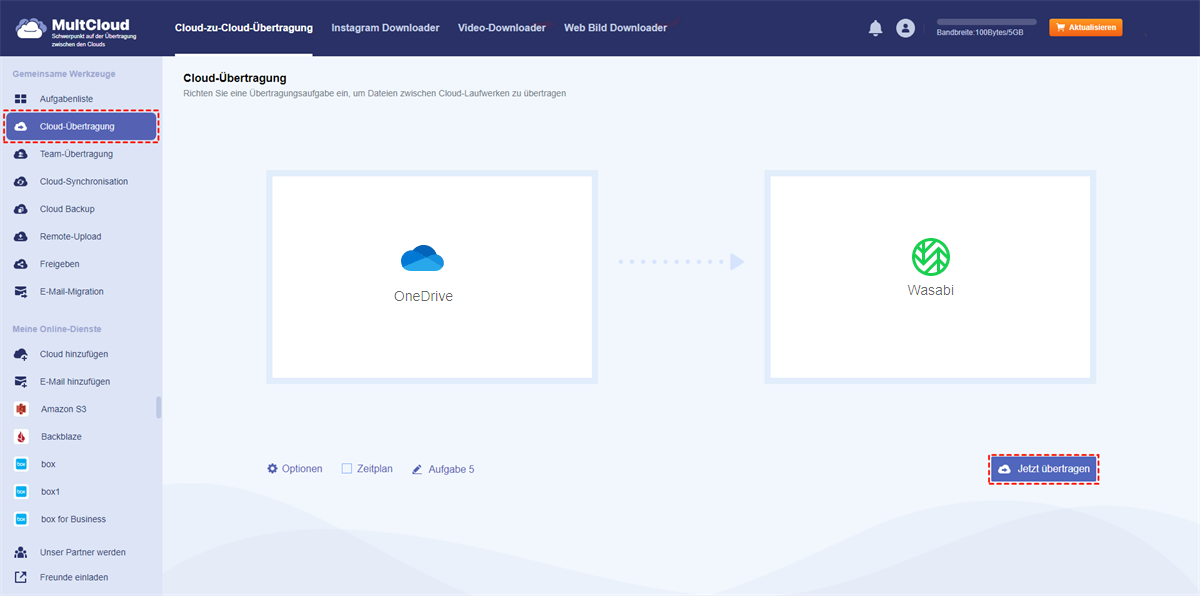Click the bandwidth usage progress bar
The width and height of the screenshot is (1200, 596).
[x=986, y=21]
